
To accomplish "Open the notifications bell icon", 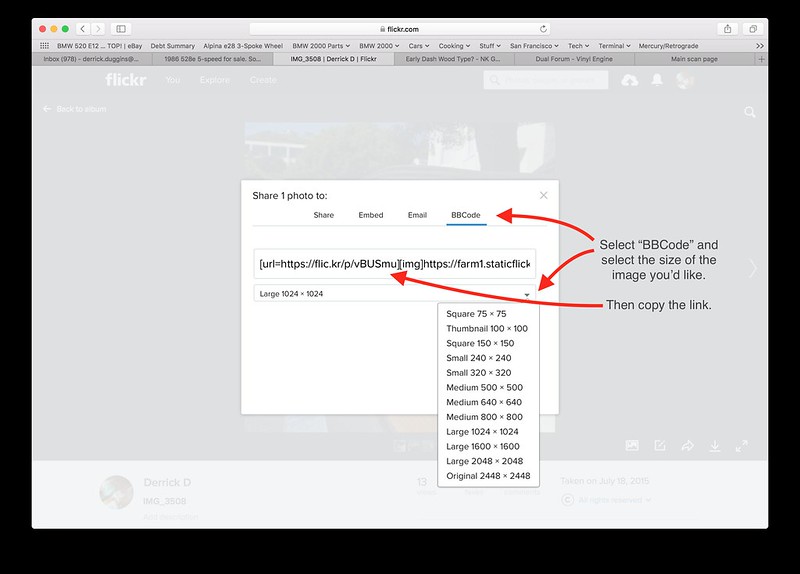I will (657, 80).
